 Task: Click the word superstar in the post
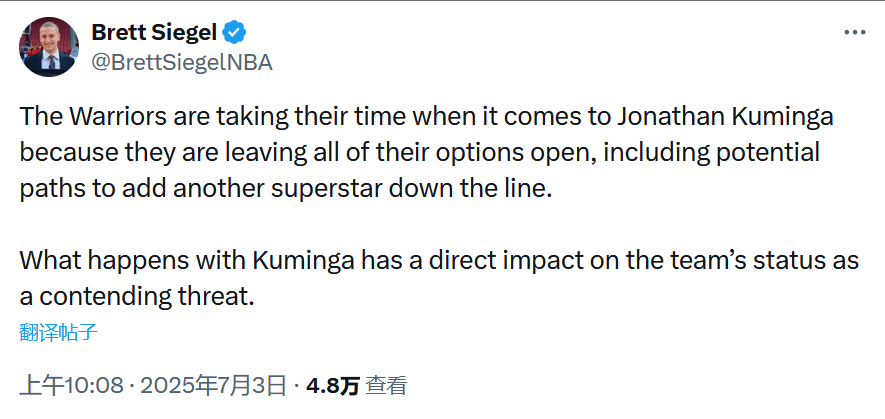377,189
